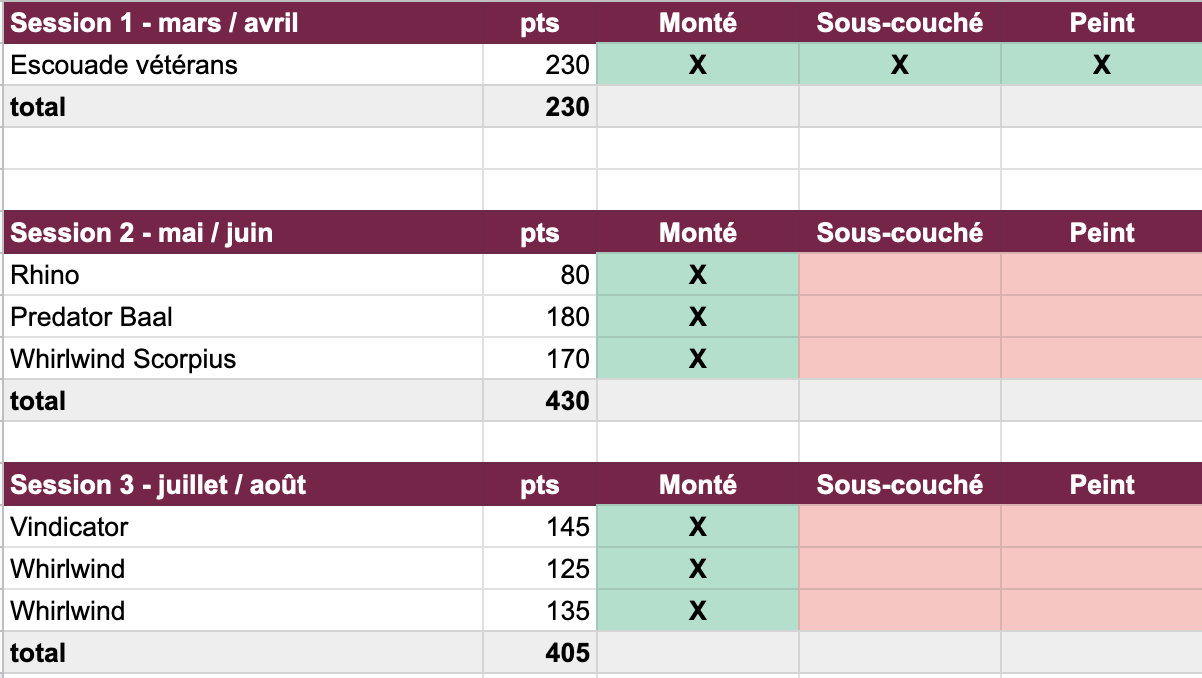The width and height of the screenshot is (1202, 678).
Task: Mark the empty Sous-couché cell for Predator Baal
Action: (x=899, y=317)
